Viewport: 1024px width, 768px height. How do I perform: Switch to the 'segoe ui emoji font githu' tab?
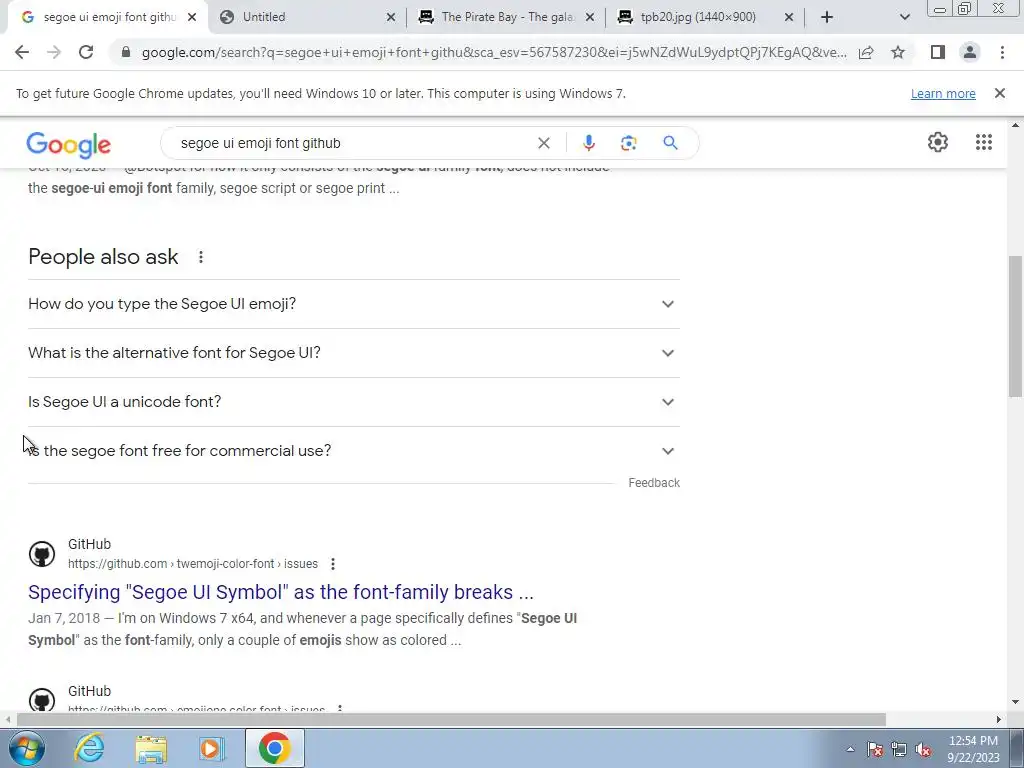(108, 18)
